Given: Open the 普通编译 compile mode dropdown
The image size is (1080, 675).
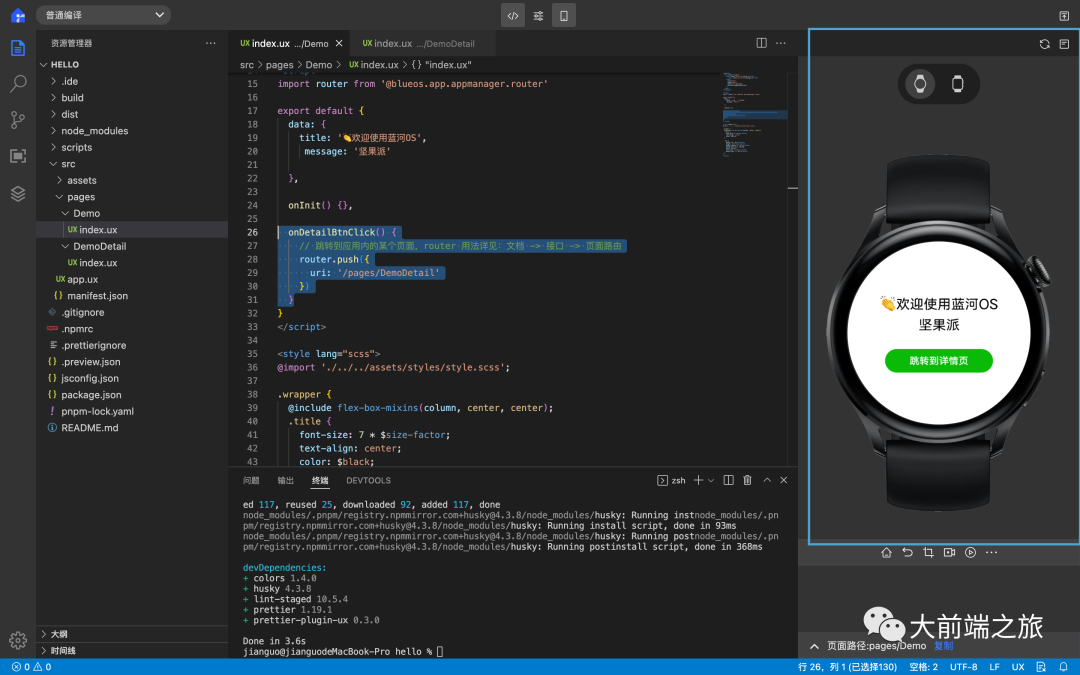Looking at the screenshot, I should coord(104,15).
